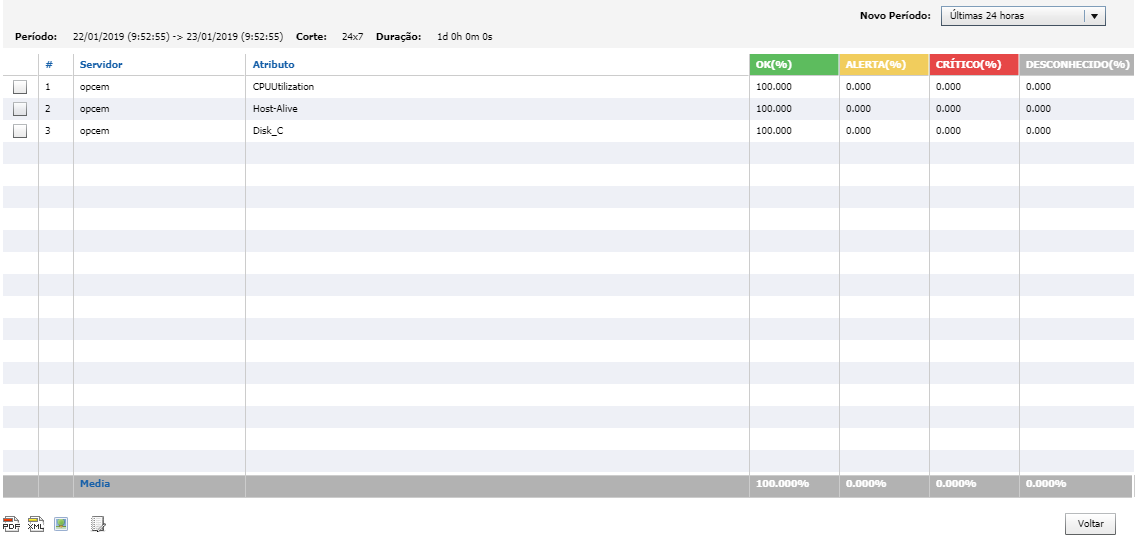The image size is (1138, 537).
Task: Click the Media footer label
Action: [95, 484]
